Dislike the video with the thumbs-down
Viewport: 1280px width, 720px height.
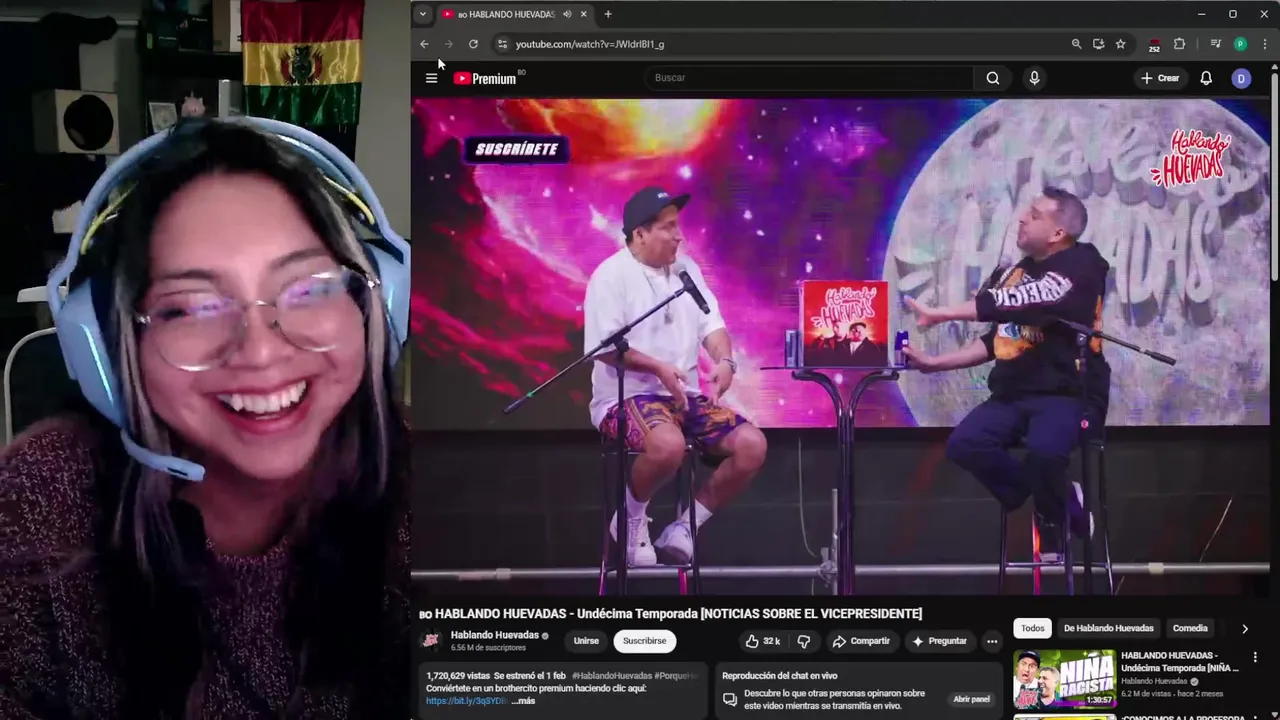pyautogui.click(x=803, y=641)
